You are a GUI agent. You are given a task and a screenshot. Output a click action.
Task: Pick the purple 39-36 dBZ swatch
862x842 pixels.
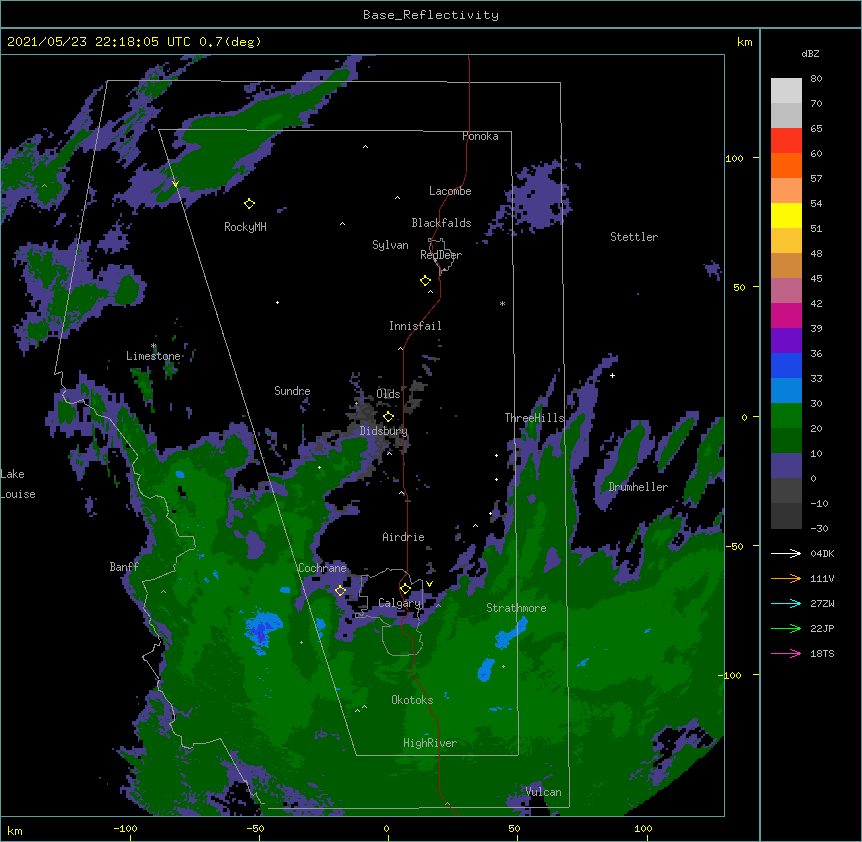tap(786, 341)
